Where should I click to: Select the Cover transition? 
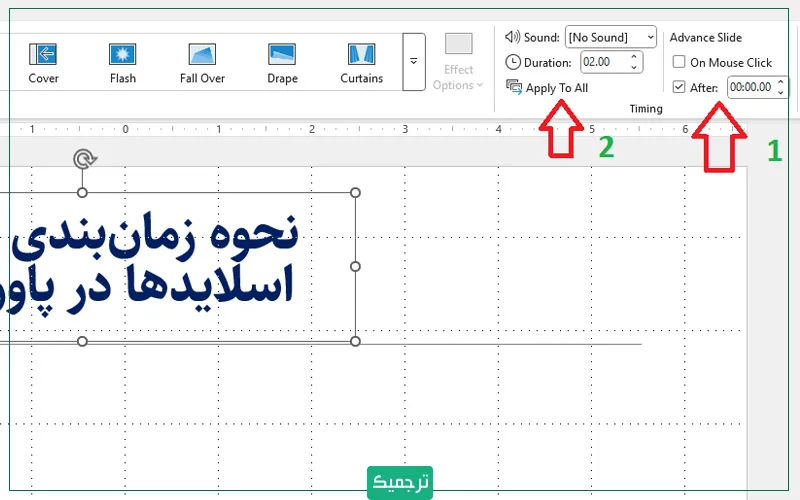[x=43, y=63]
